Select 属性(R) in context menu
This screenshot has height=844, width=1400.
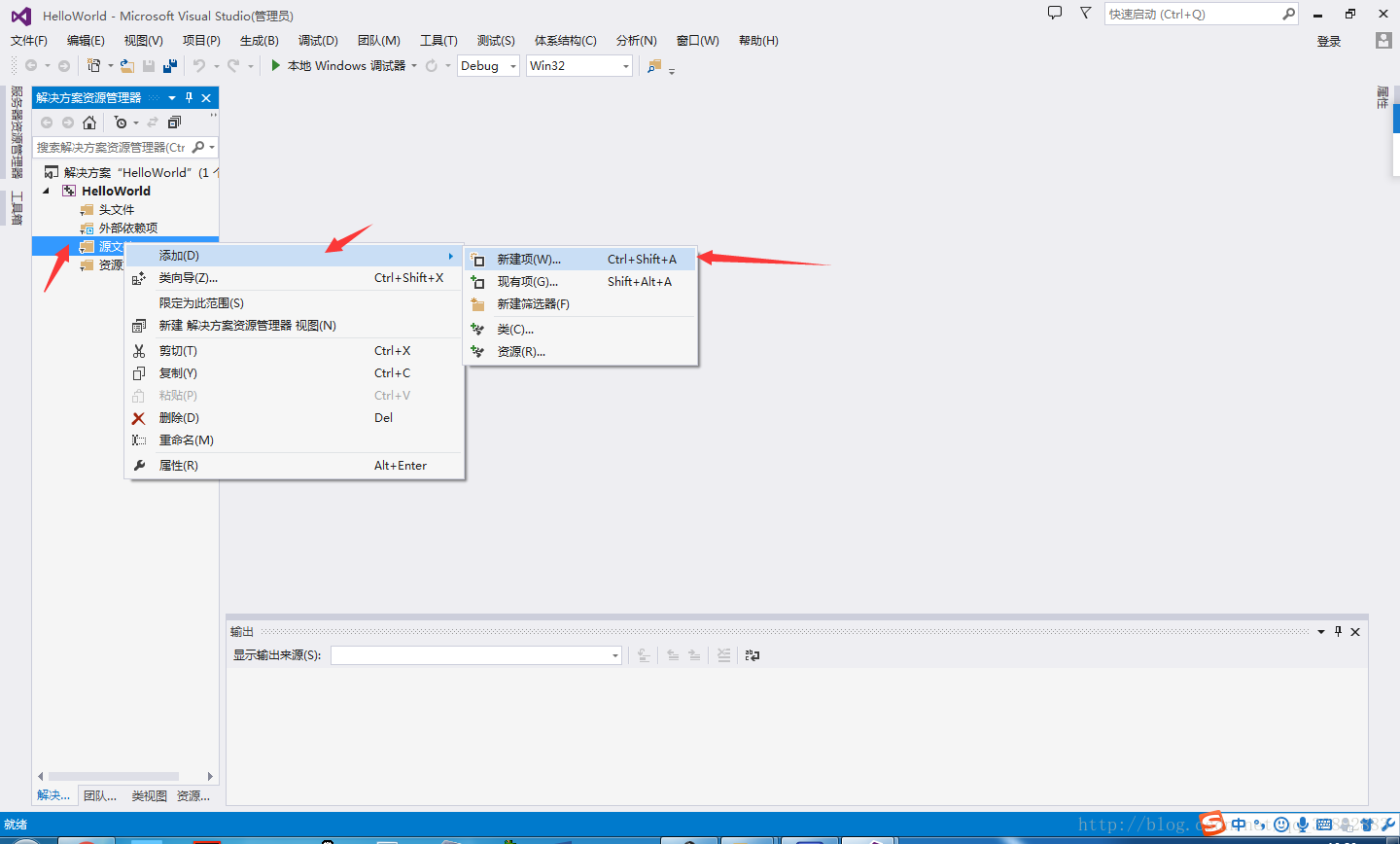pyautogui.click(x=295, y=466)
